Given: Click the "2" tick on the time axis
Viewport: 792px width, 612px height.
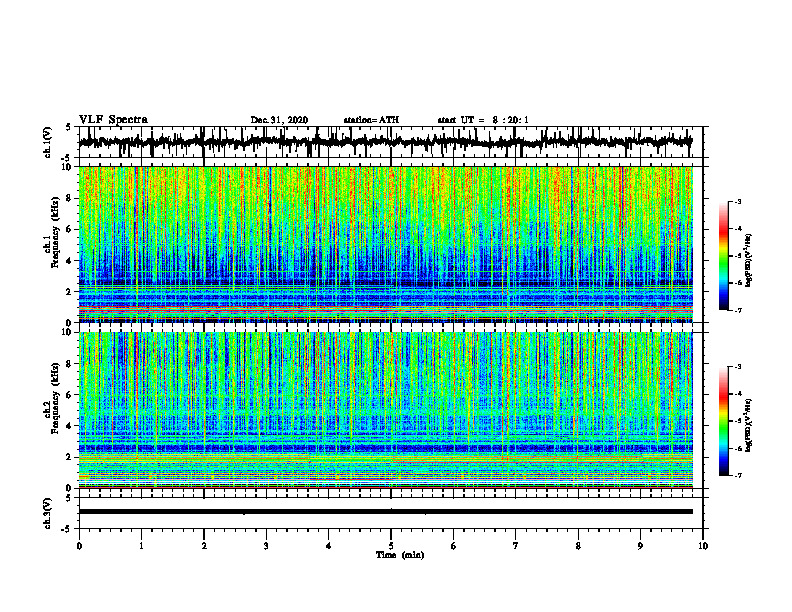Looking at the screenshot, I should tap(204, 546).
